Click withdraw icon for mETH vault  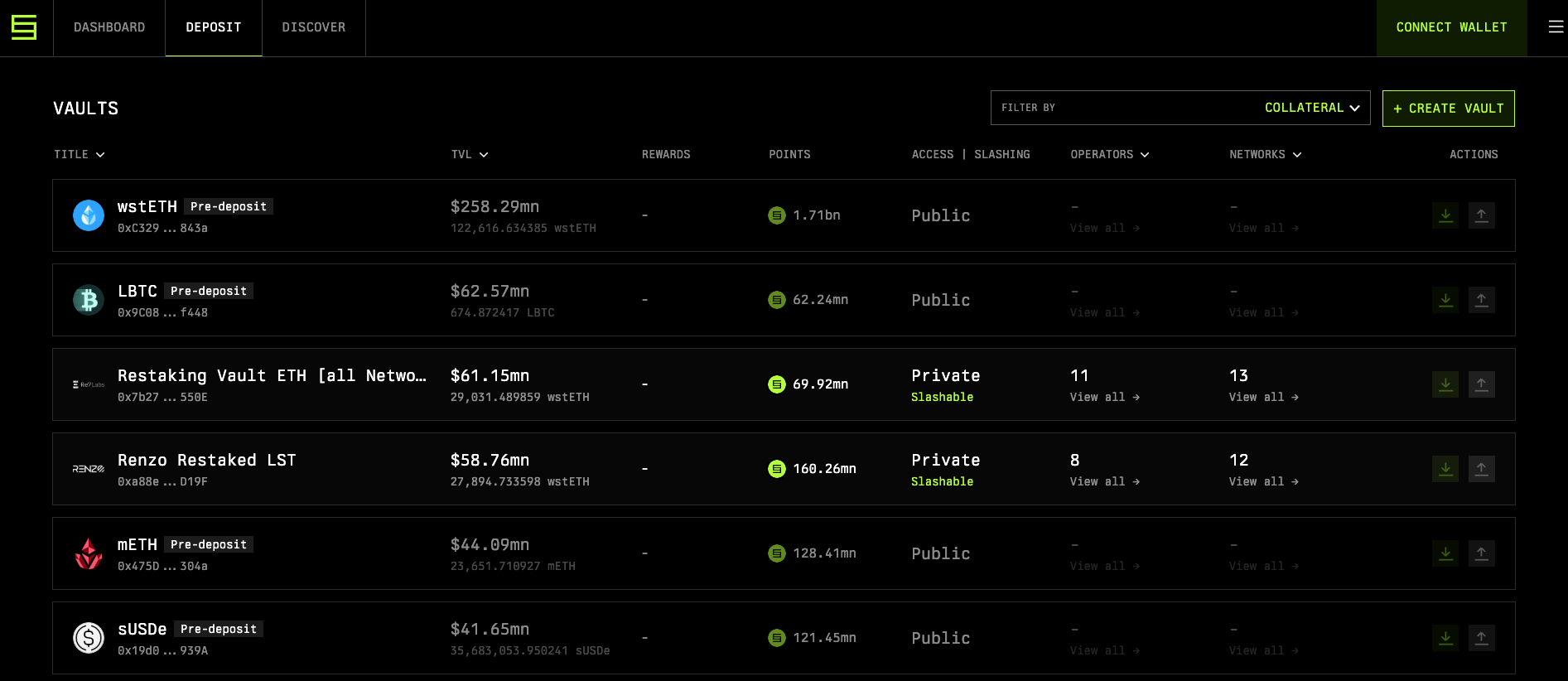tap(1482, 553)
